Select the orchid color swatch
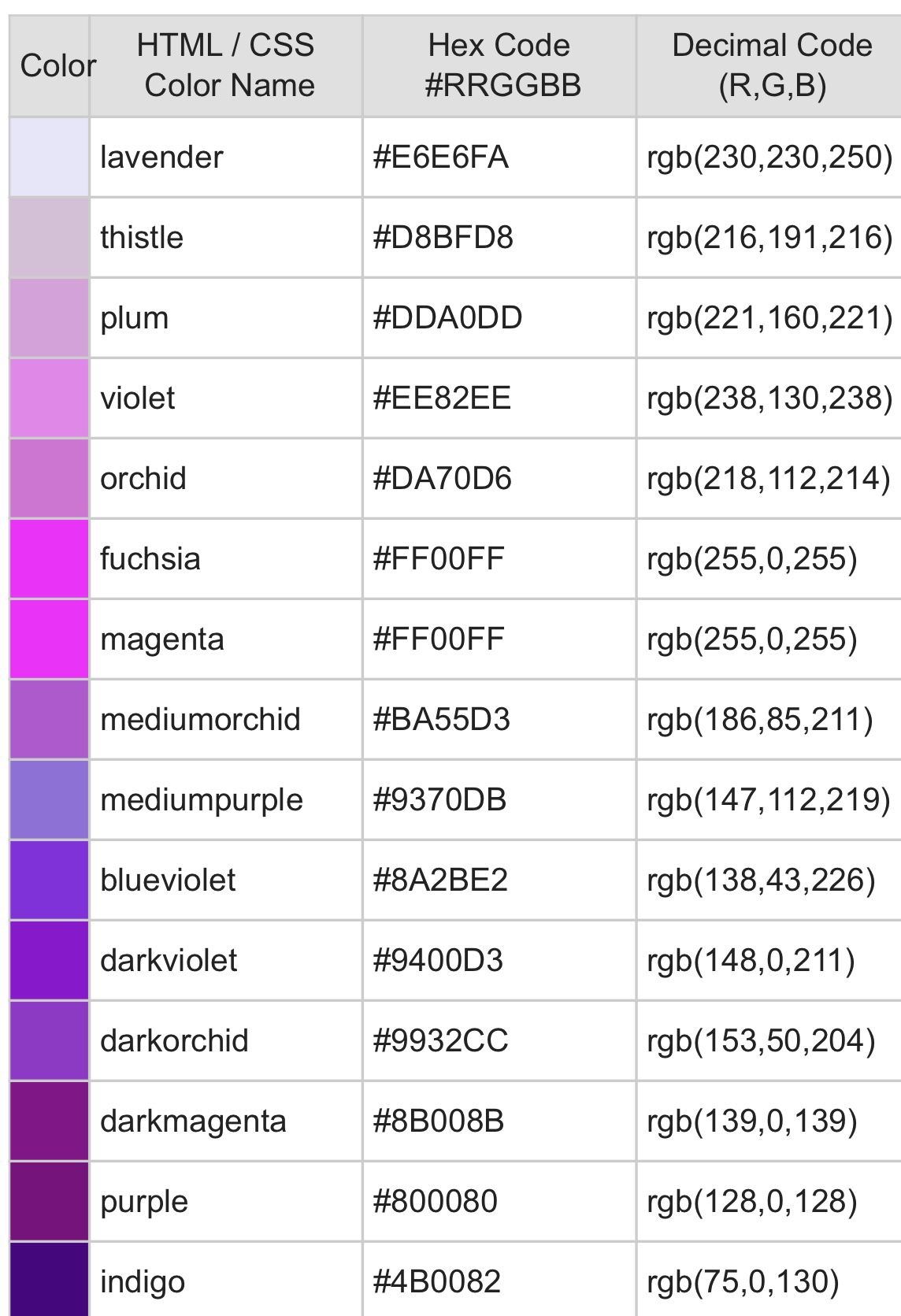901x1316 pixels. 49,478
